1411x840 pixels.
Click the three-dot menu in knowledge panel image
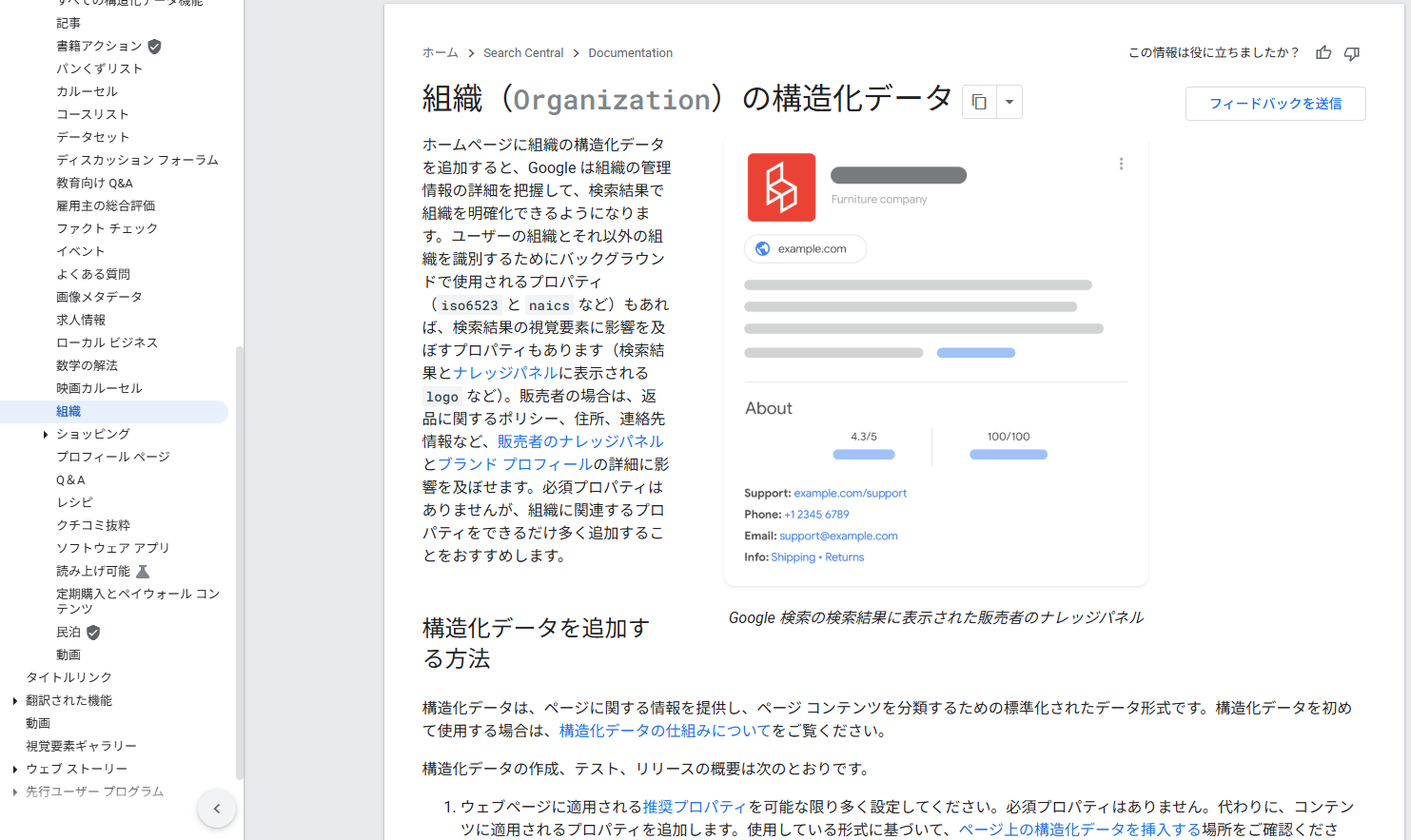(x=1121, y=164)
